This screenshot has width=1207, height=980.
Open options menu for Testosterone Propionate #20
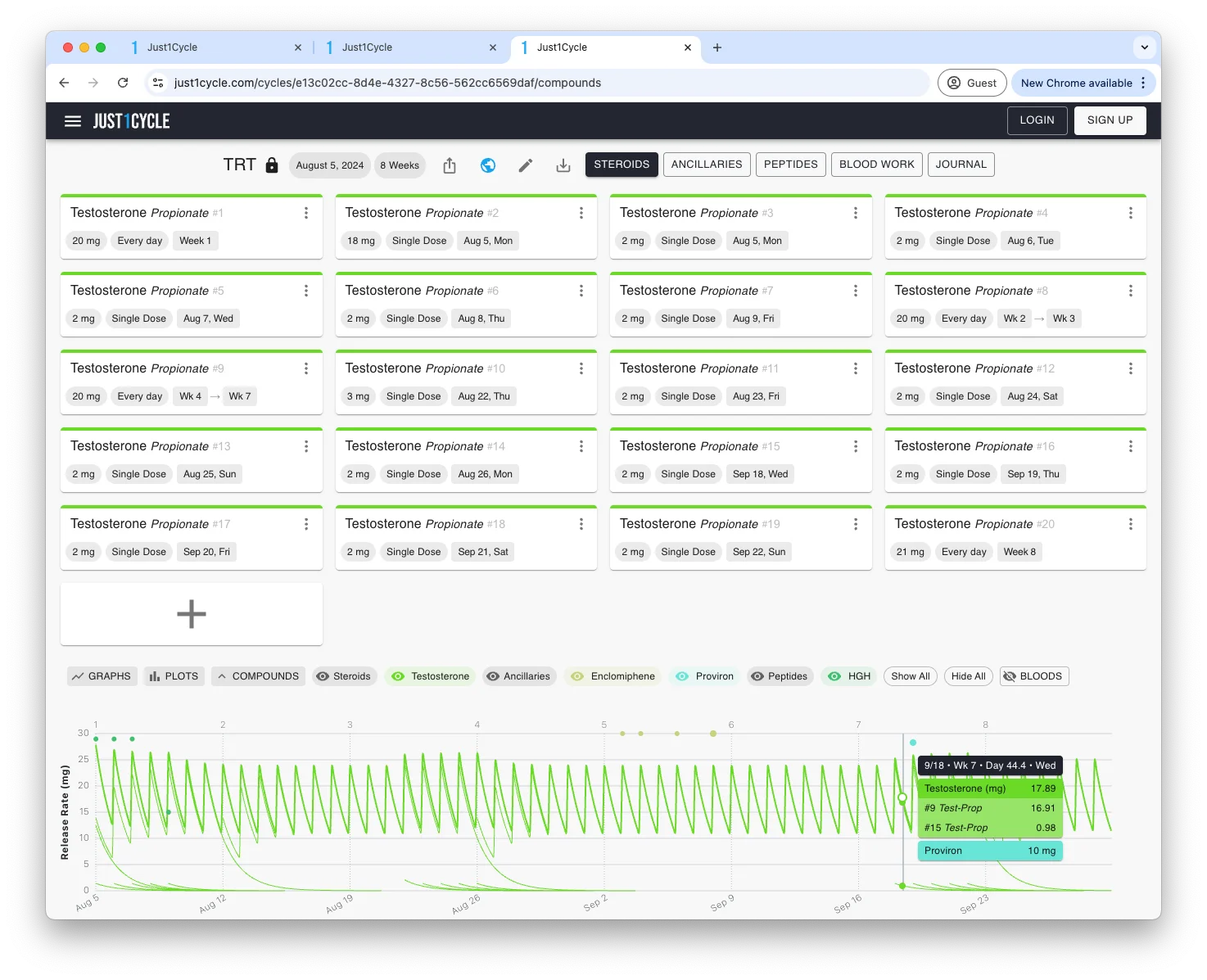[x=1131, y=524]
